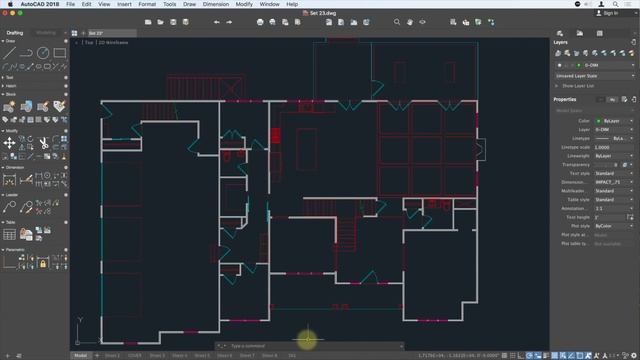This screenshot has height=360, width=640.
Task: Insert a table with Table tool
Action: 9,234
